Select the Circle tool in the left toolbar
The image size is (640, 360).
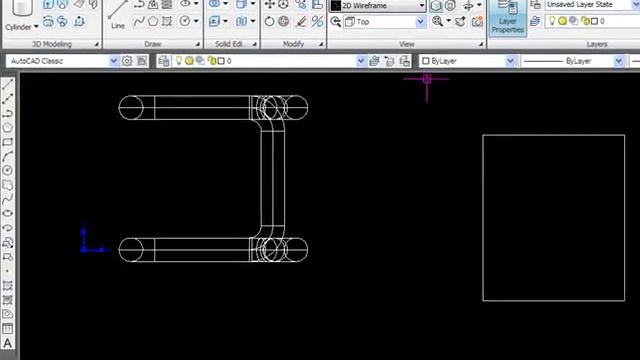pos(8,170)
